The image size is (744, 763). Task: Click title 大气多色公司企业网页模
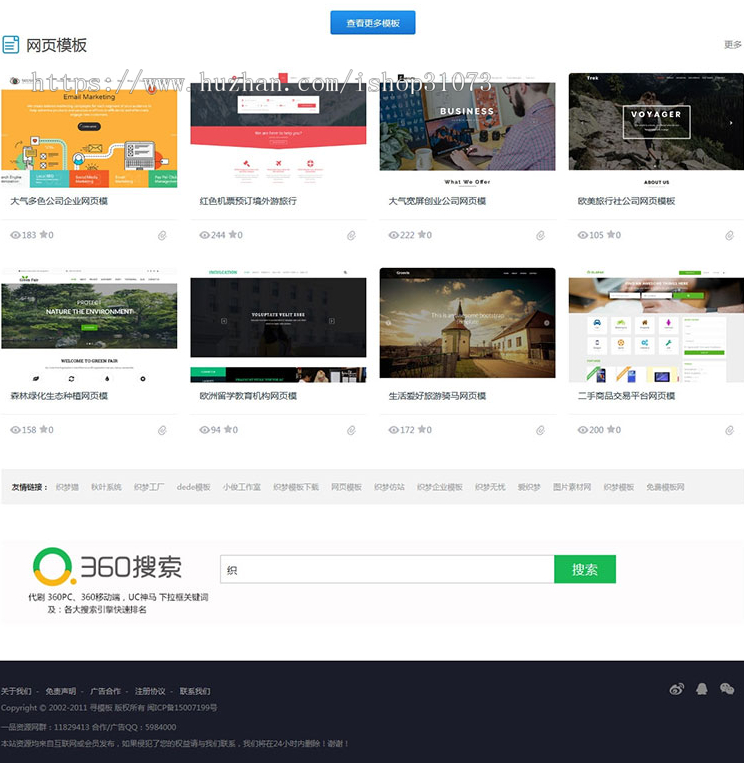point(59,201)
